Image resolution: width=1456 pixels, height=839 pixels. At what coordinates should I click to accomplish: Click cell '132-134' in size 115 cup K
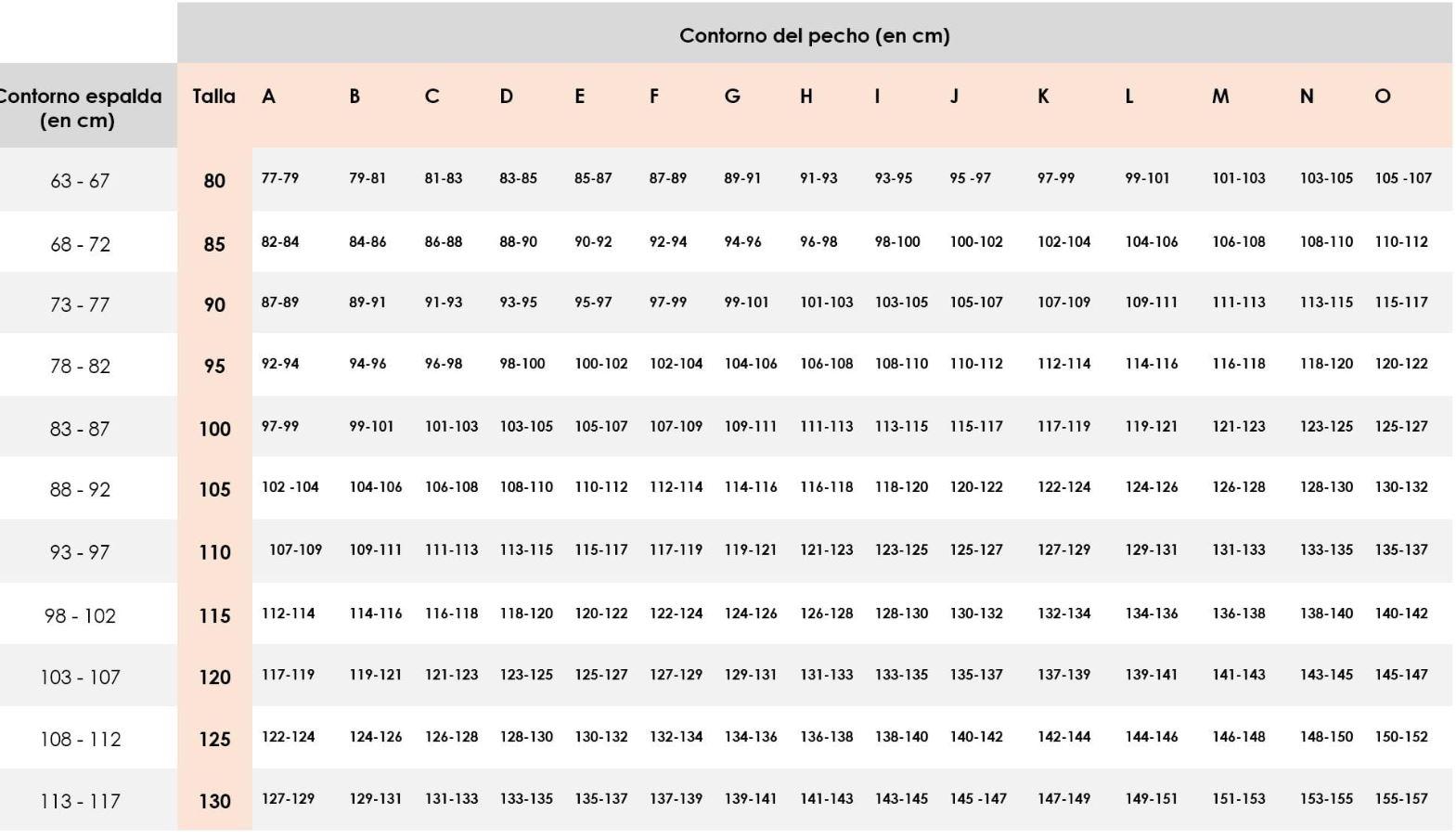1063,613
